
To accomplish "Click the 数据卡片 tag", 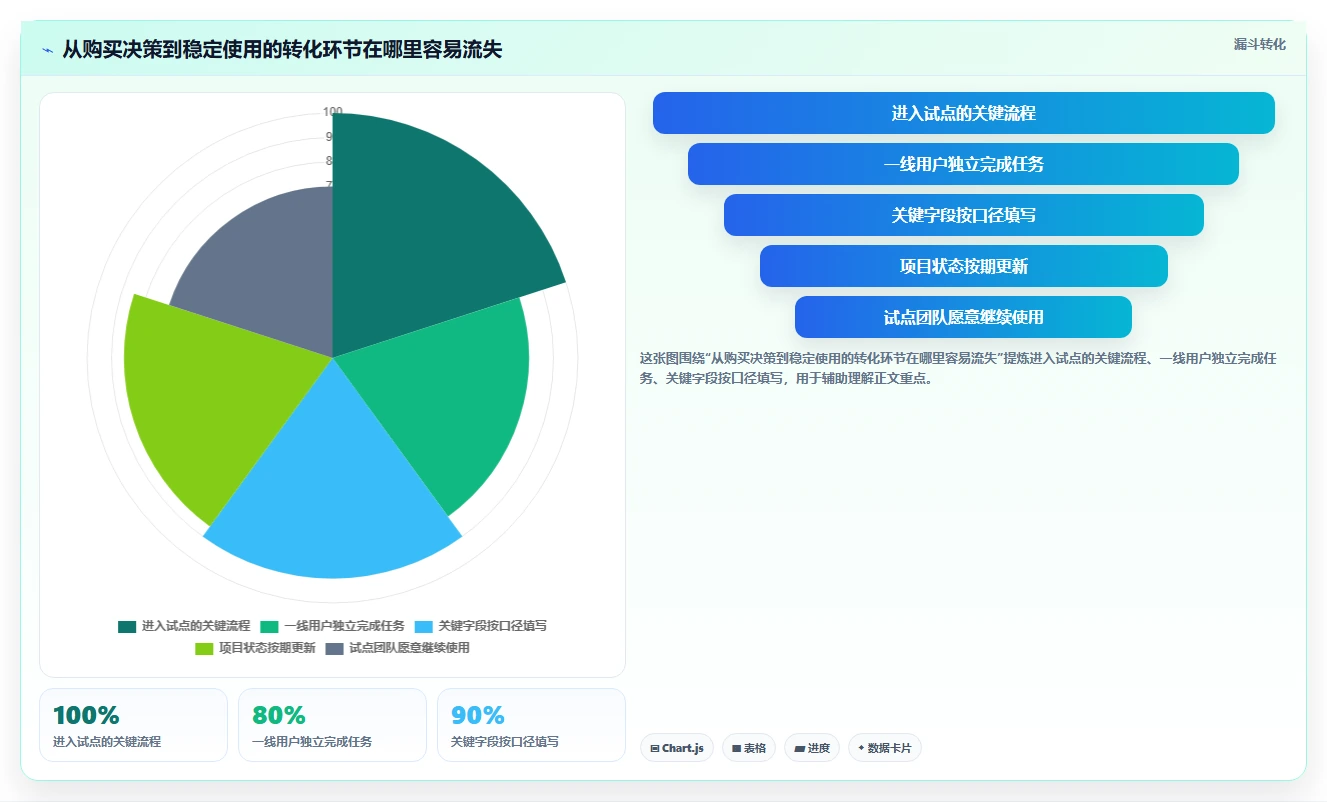I will click(x=885, y=748).
